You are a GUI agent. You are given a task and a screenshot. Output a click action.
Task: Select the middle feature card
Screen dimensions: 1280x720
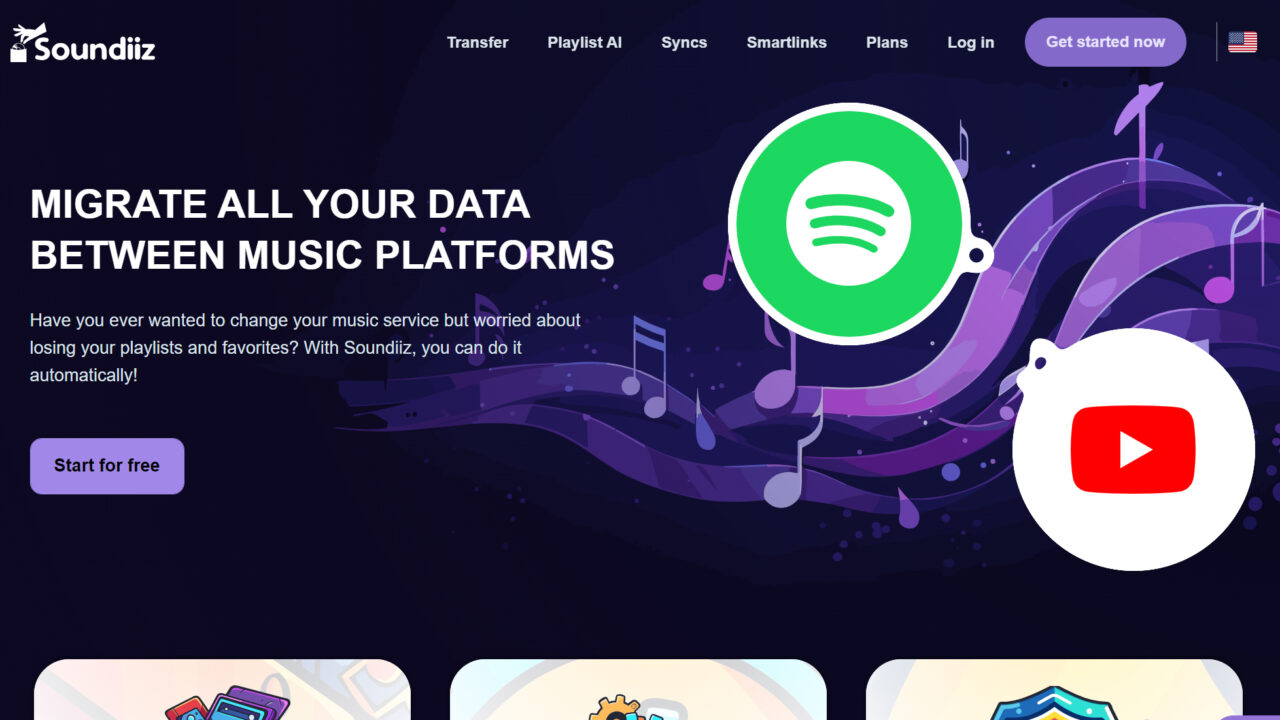[x=638, y=690]
